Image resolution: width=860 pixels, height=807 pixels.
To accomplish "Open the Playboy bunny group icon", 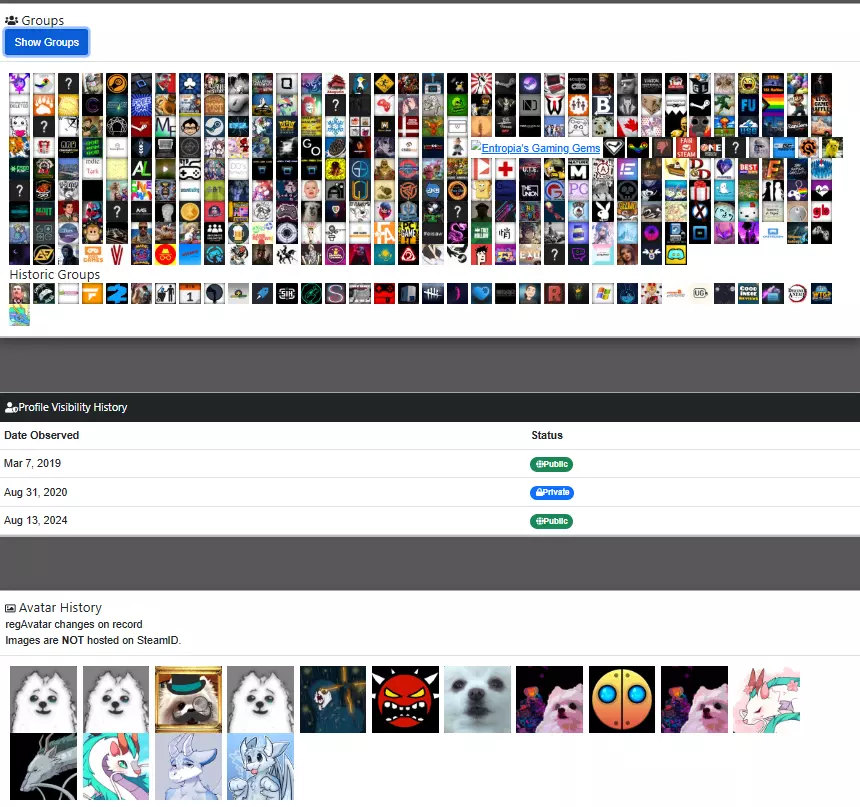I will click(603, 212).
